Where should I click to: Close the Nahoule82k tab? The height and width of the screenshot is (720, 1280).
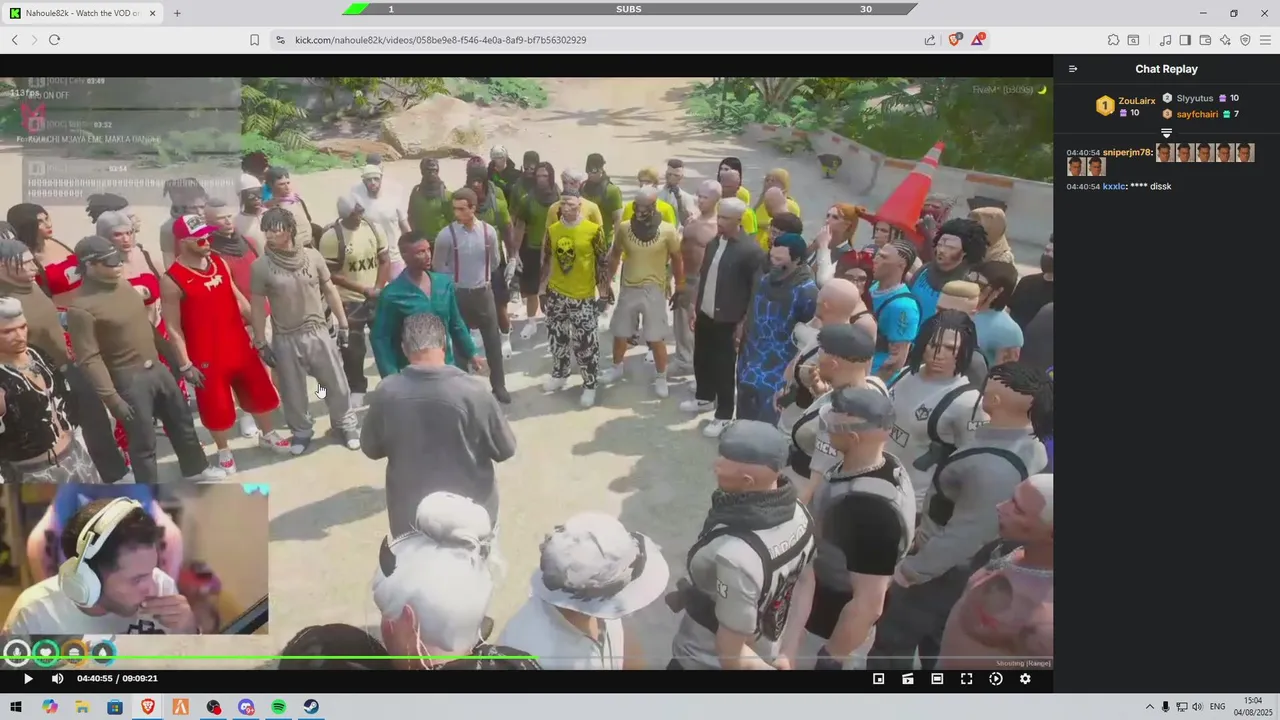[151, 13]
